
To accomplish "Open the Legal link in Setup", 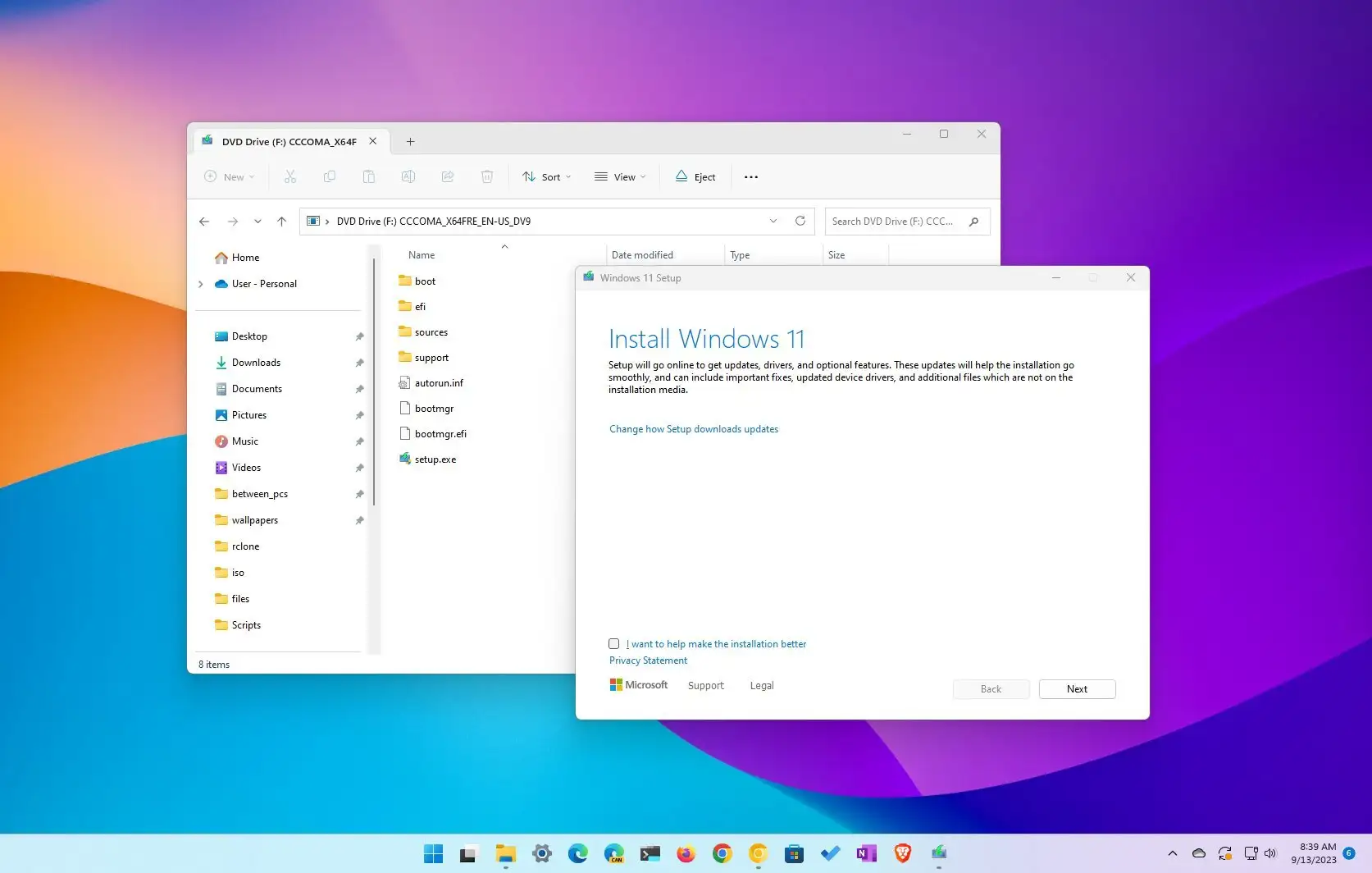I will 761,686.
